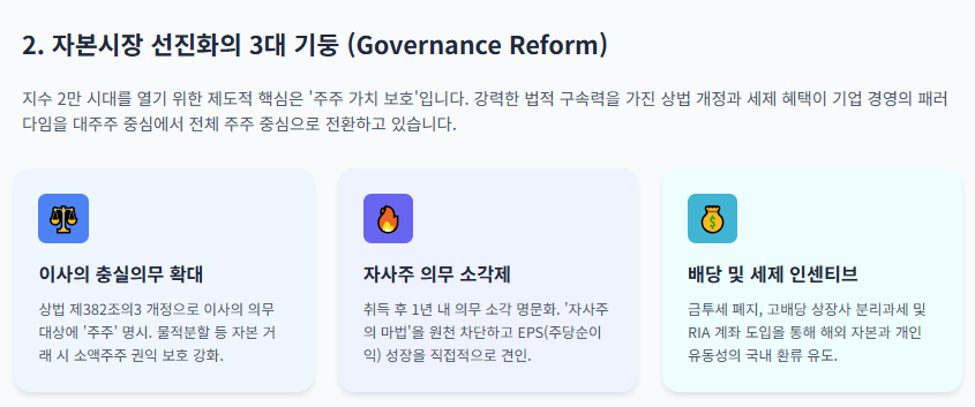The width and height of the screenshot is (975, 407).
Task: Select the '배당 및 세제 인센티브' card title
Action: (x=773, y=275)
